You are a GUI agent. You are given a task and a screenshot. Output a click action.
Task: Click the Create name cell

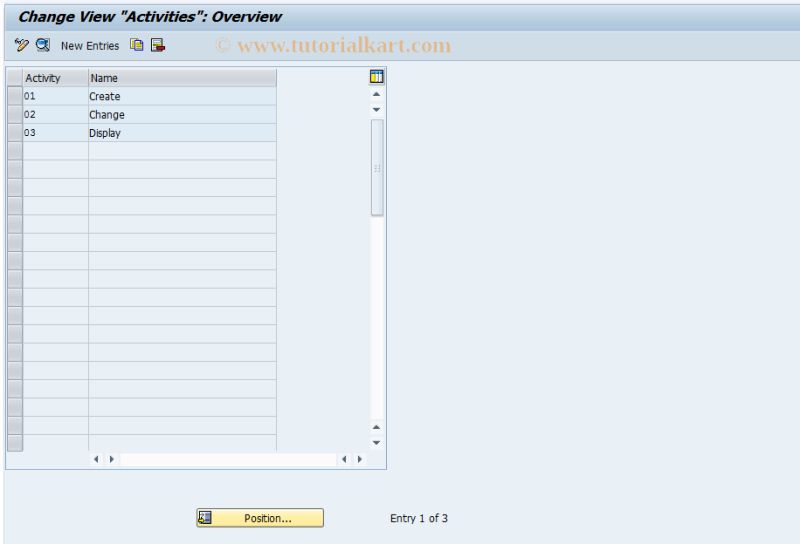pyautogui.click(x=183, y=96)
